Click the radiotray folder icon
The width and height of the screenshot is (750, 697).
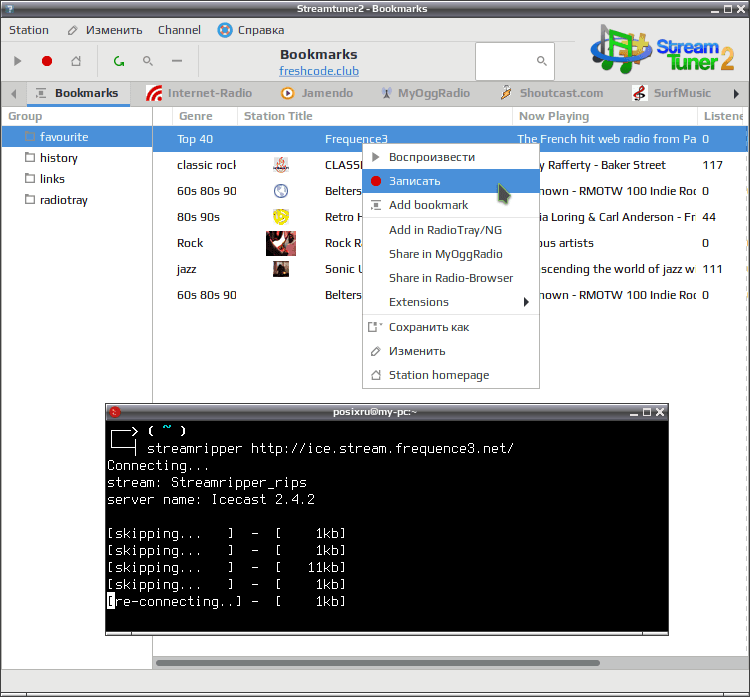(x=30, y=199)
